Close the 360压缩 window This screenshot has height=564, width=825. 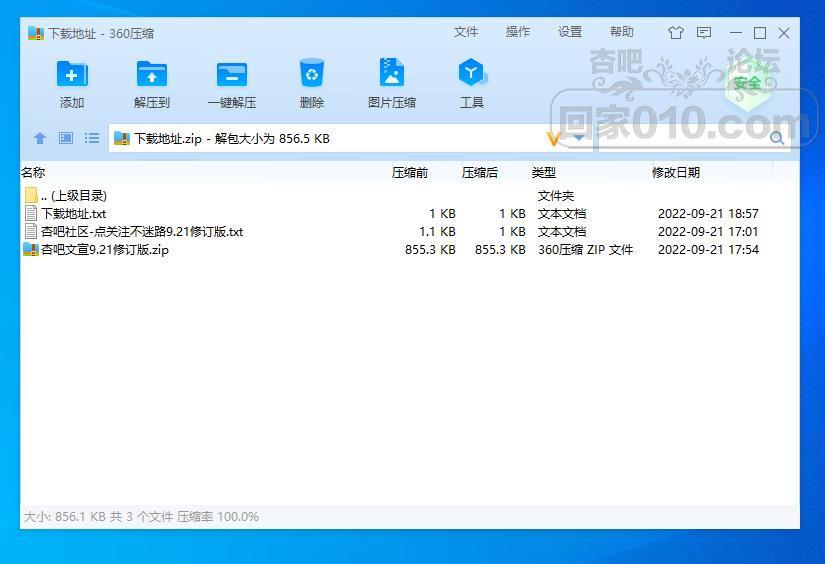(784, 33)
